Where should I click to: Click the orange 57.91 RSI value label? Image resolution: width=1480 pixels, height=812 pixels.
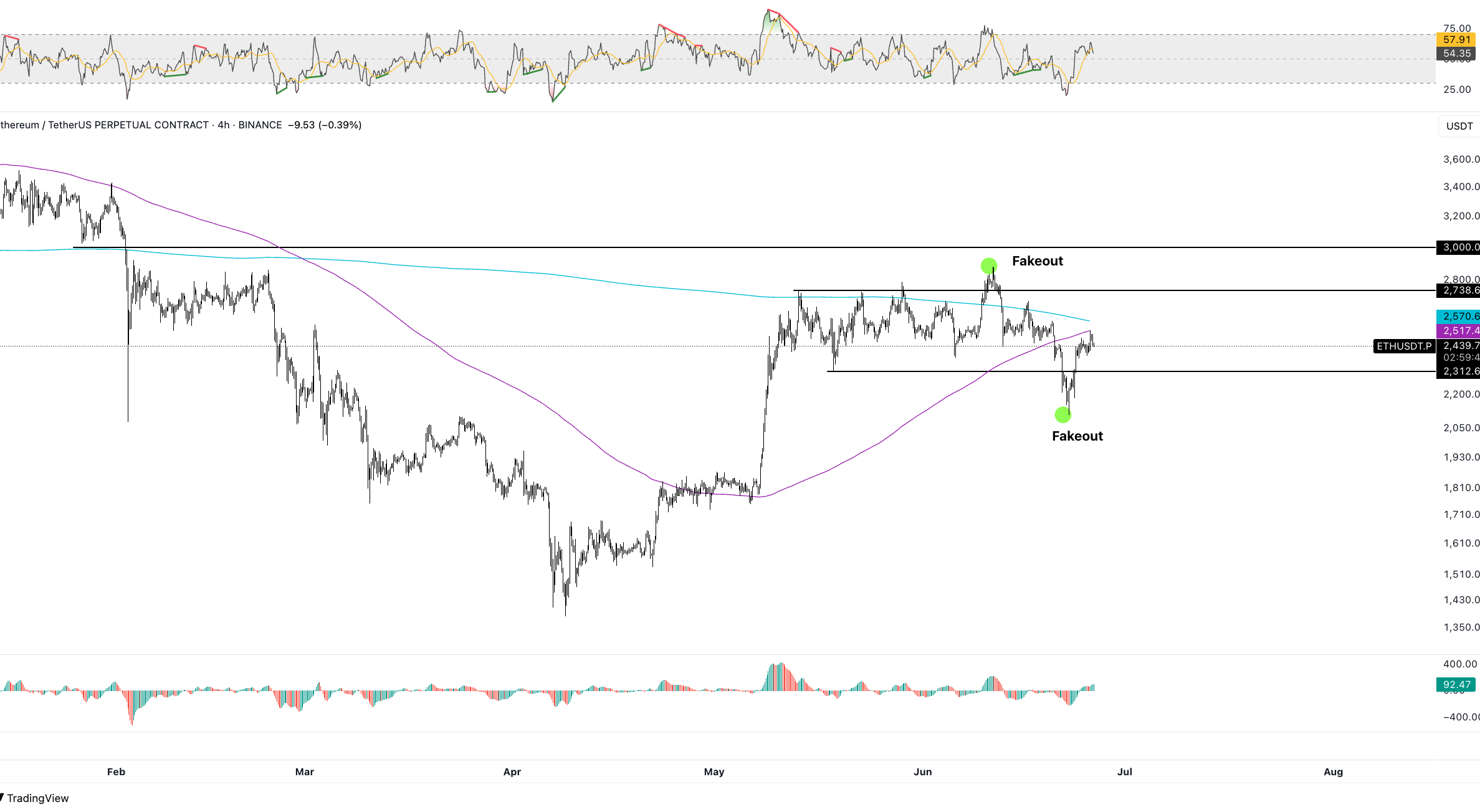pos(1456,40)
